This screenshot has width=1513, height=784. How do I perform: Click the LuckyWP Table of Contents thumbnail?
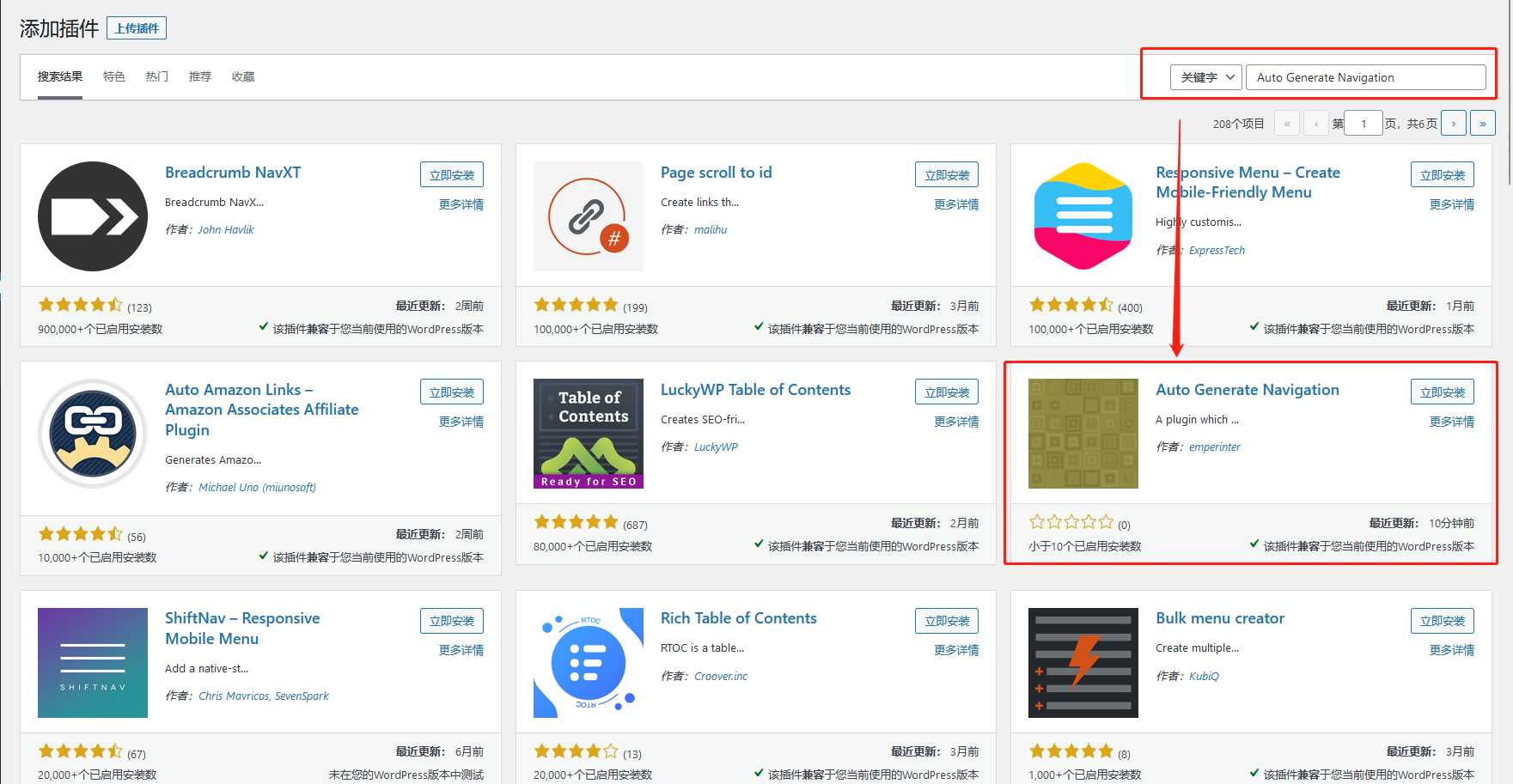coord(589,434)
